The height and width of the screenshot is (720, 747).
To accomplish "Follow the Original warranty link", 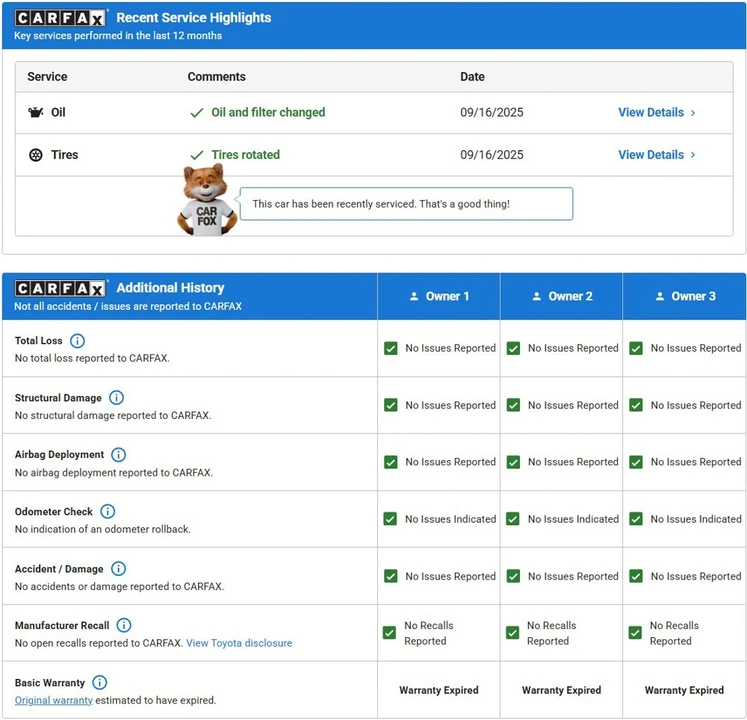I will [x=53, y=700].
